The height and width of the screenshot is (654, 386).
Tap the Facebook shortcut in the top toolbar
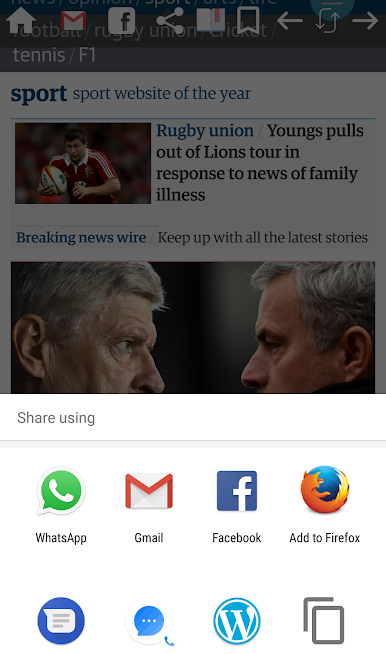(121, 20)
